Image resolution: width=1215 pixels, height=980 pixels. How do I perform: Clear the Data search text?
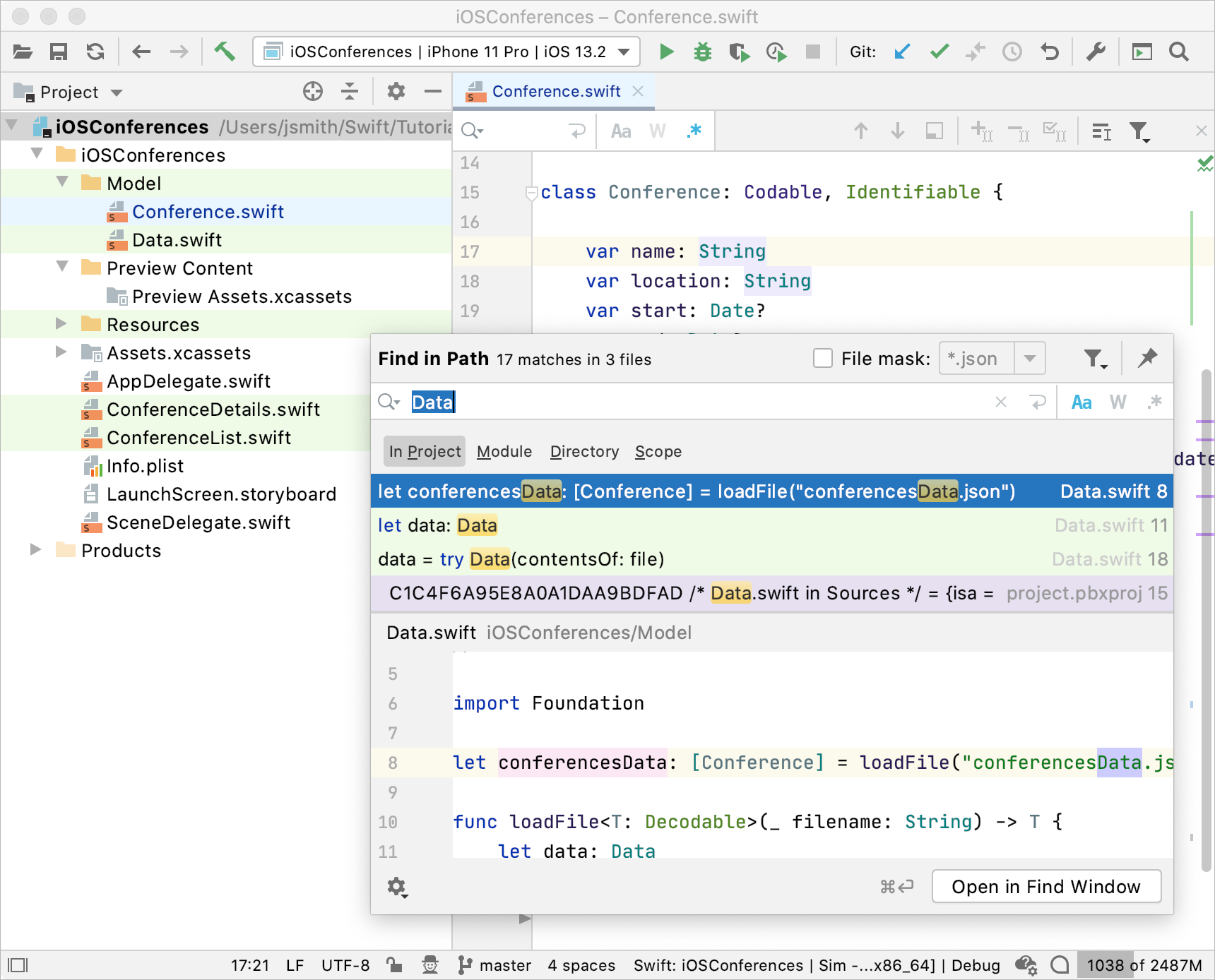coord(1001,402)
